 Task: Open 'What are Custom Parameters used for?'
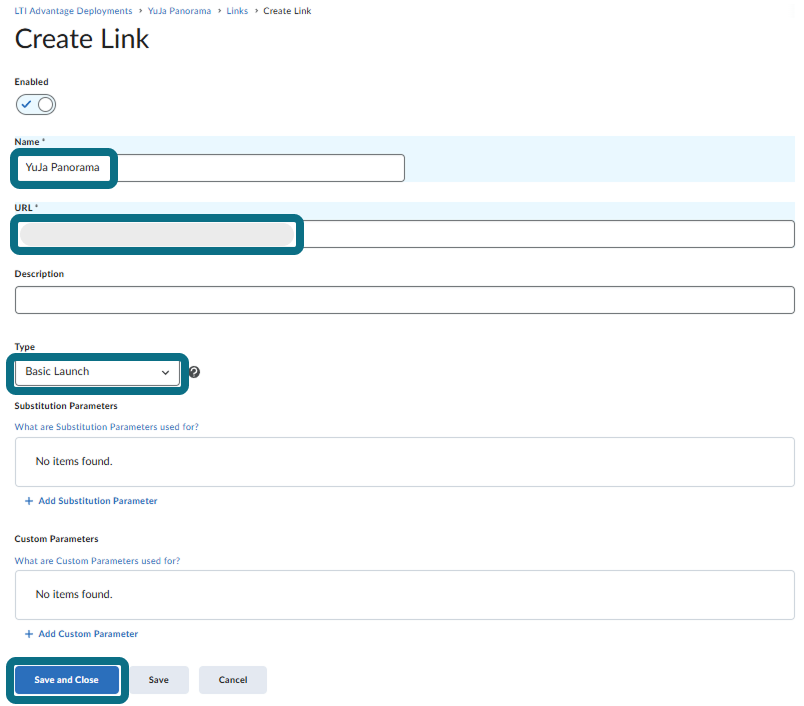pos(97,560)
